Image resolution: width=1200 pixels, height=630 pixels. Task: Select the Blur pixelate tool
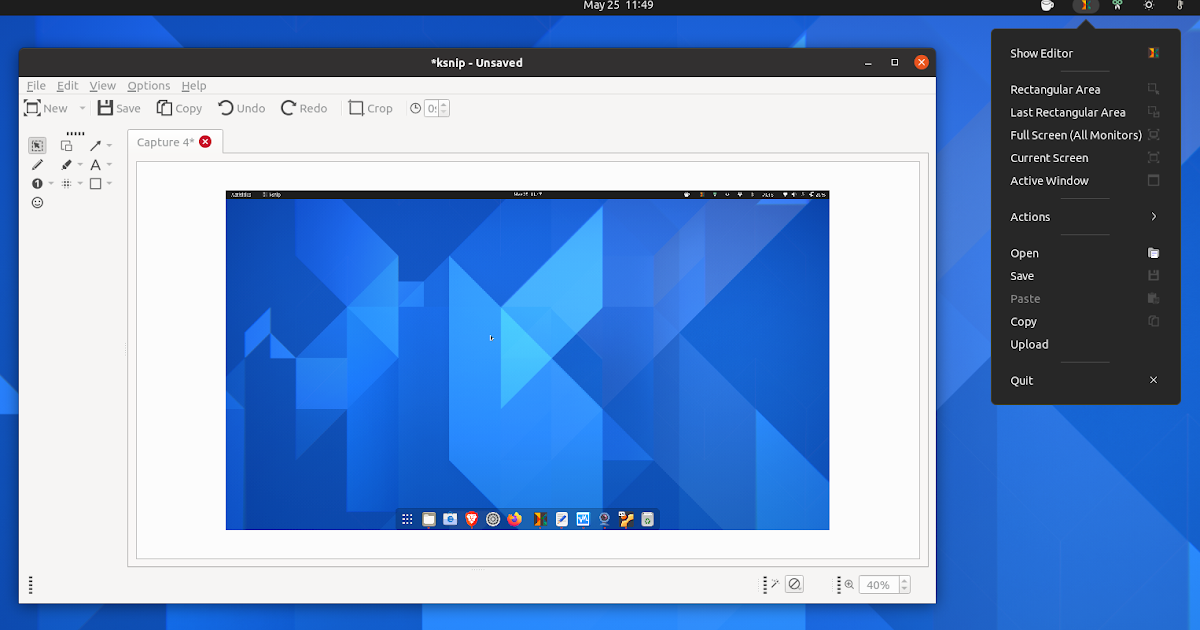pos(67,183)
